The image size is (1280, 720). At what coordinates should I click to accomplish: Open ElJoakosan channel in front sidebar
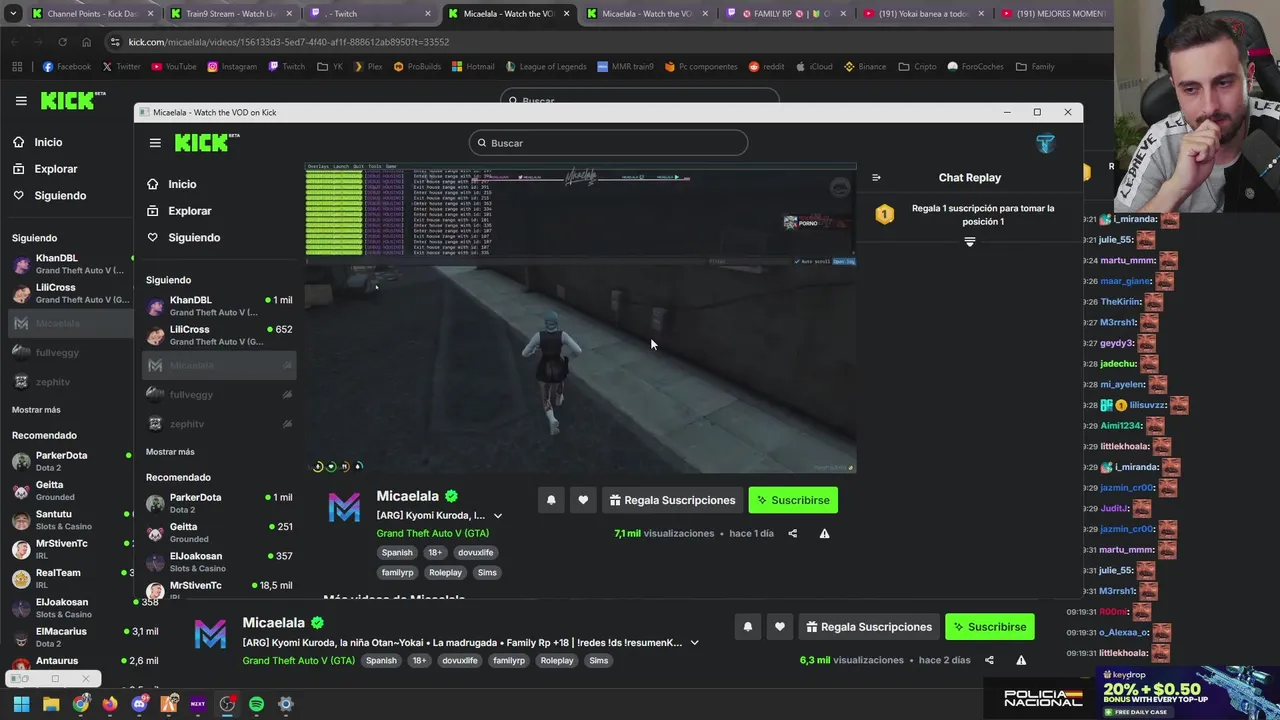click(219, 562)
